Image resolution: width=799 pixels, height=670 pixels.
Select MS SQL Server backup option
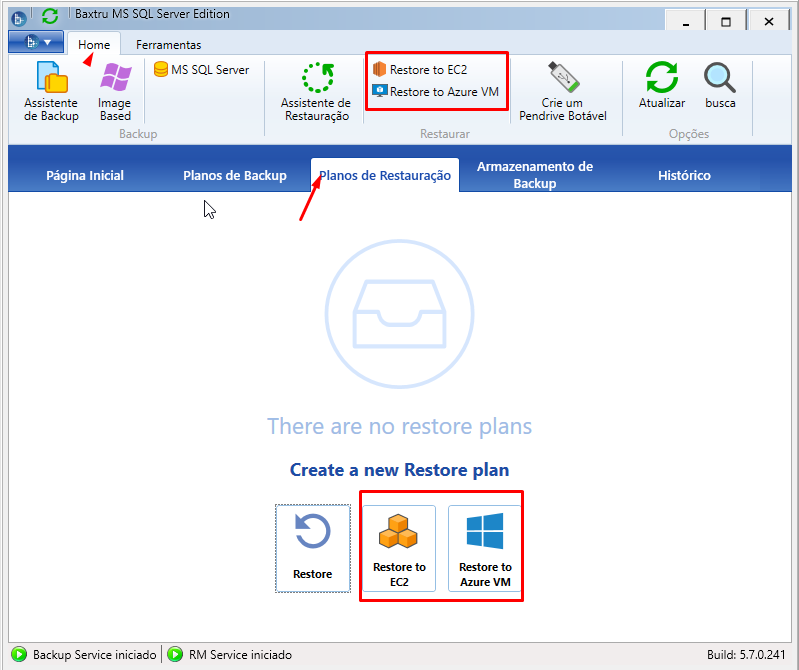click(x=202, y=69)
